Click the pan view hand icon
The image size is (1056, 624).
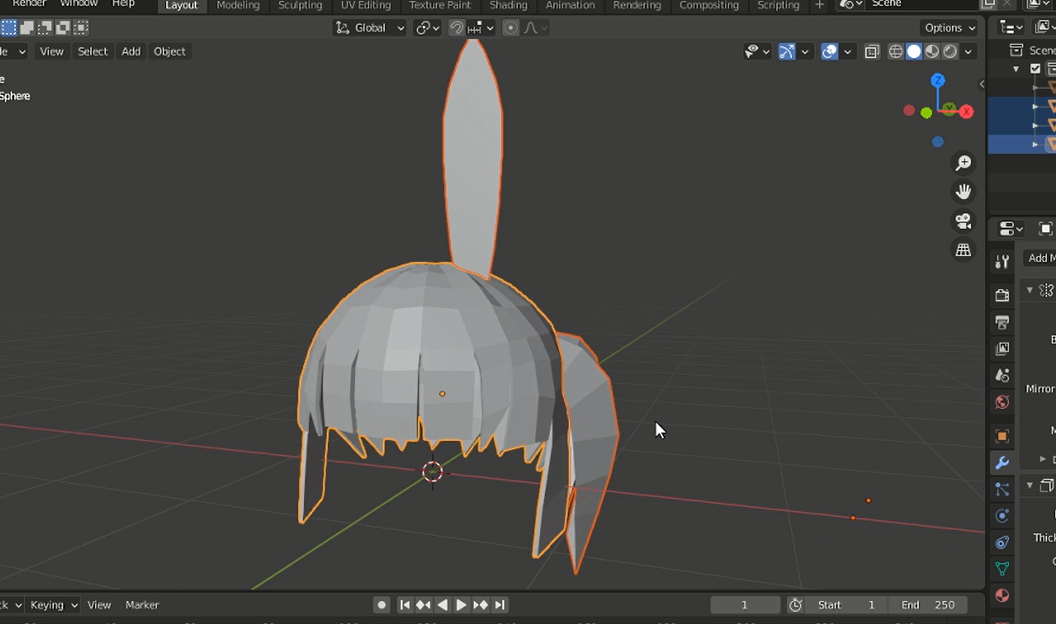[964, 192]
